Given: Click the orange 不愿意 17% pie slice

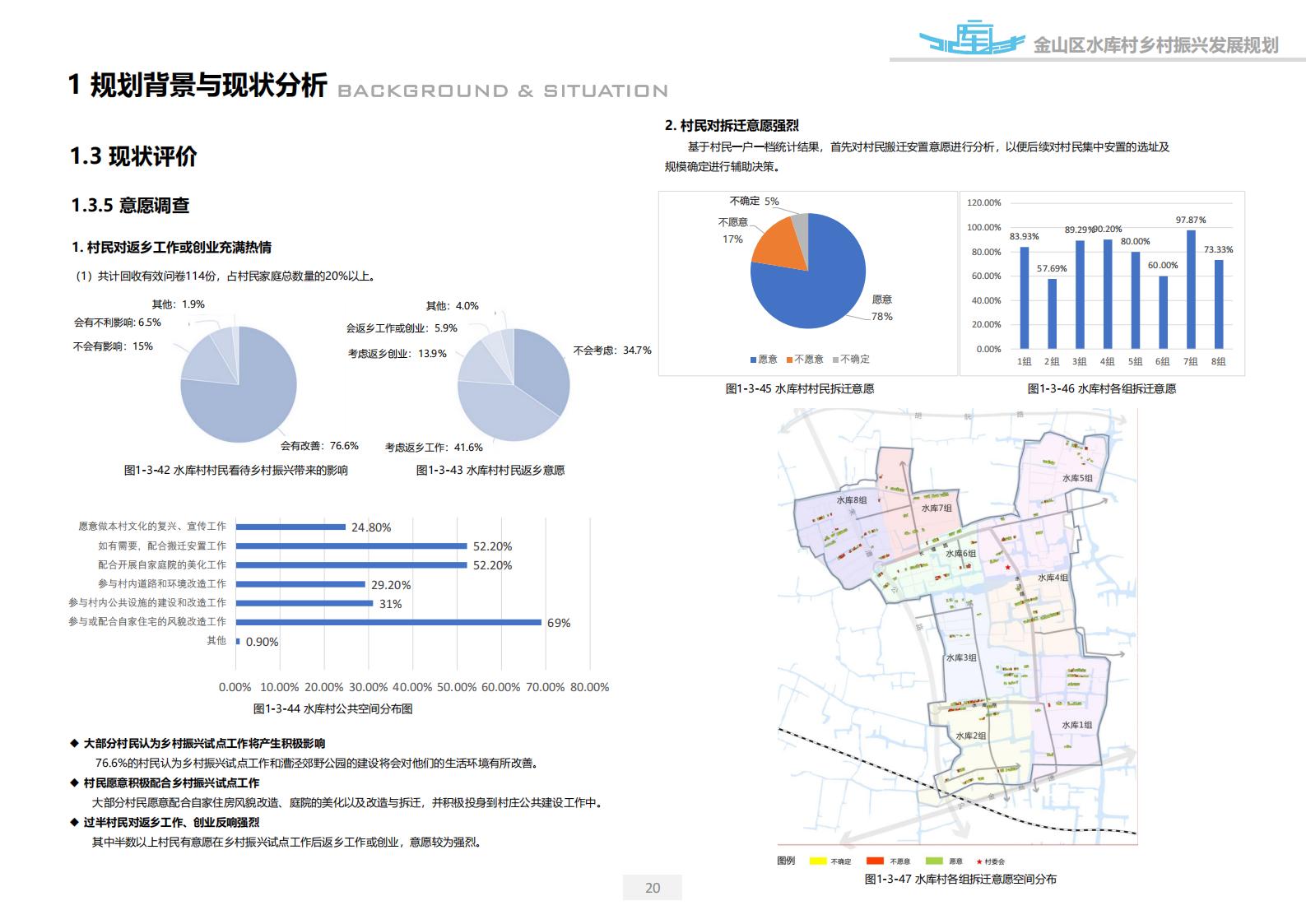Looking at the screenshot, I should pos(781,244).
